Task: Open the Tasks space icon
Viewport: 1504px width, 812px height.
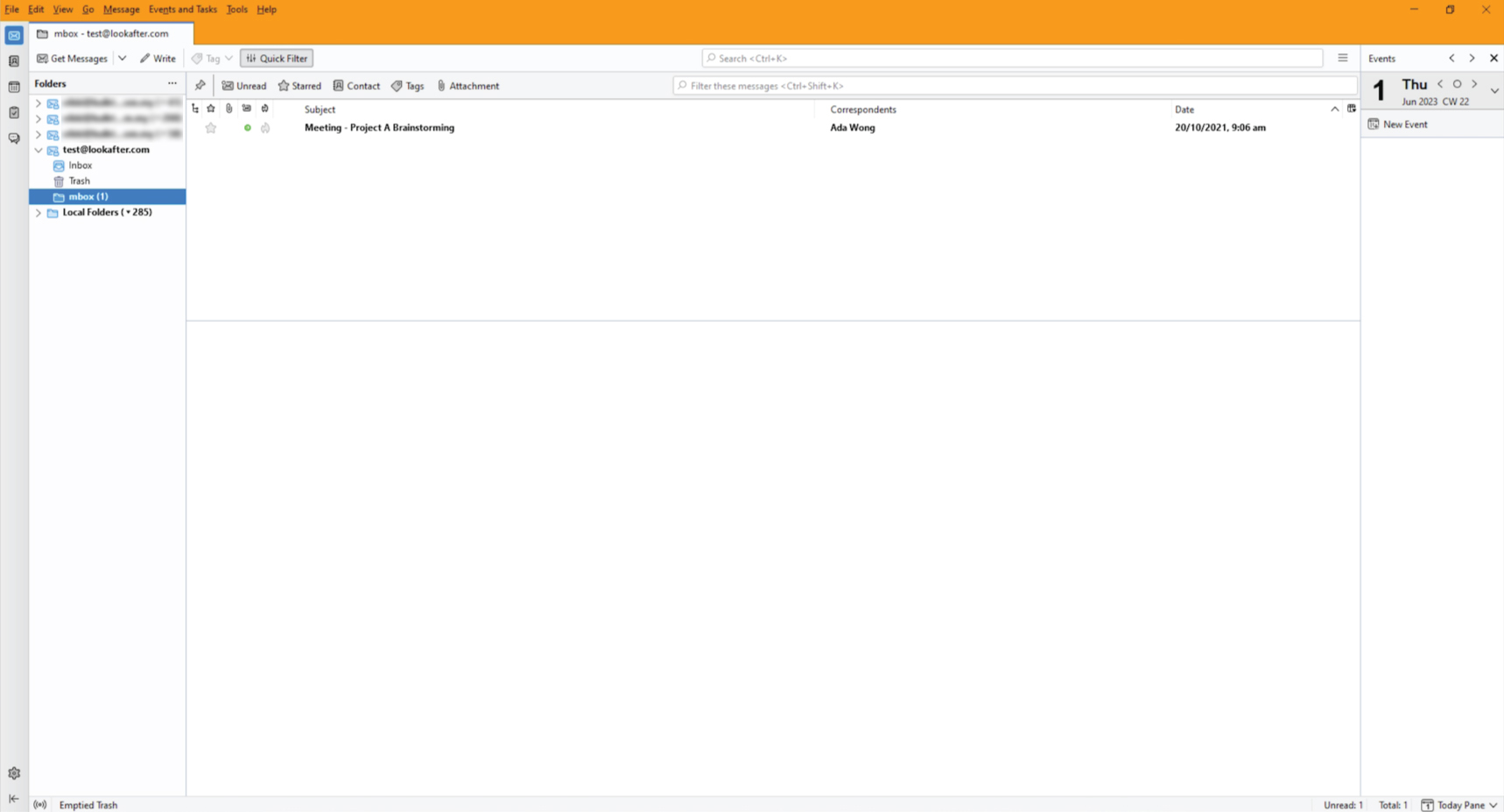Action: [14, 113]
